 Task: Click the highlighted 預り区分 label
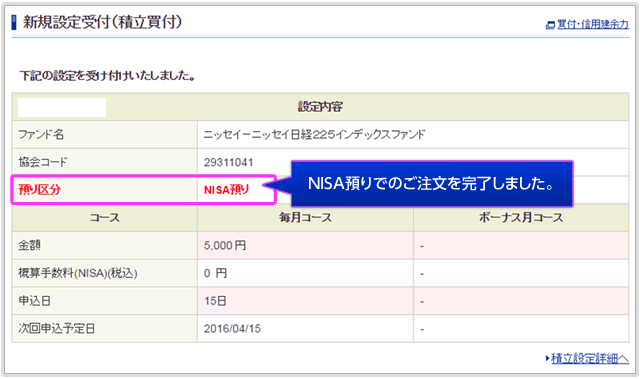click(x=40, y=190)
